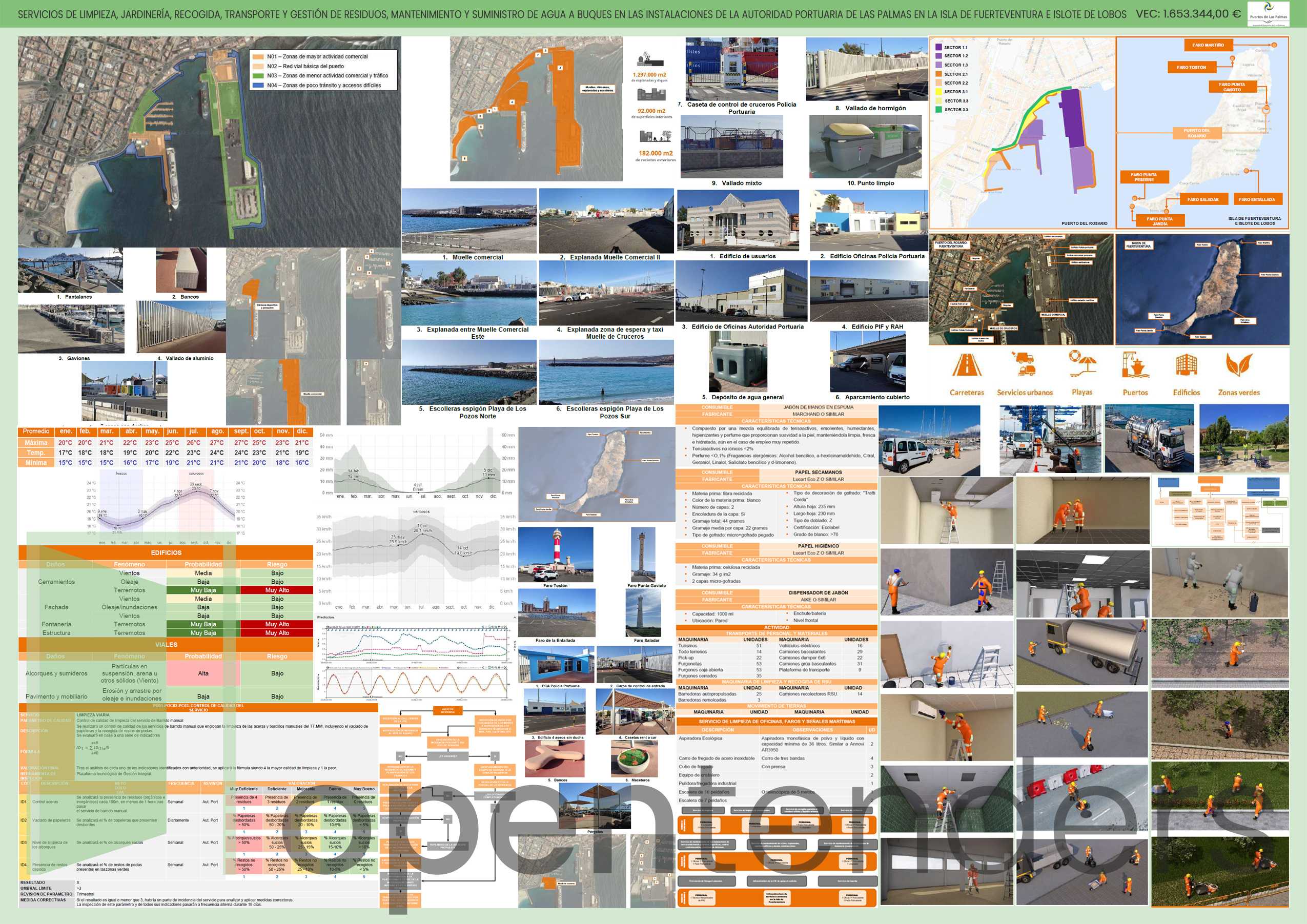Click the Edificios building icon

[1187, 365]
